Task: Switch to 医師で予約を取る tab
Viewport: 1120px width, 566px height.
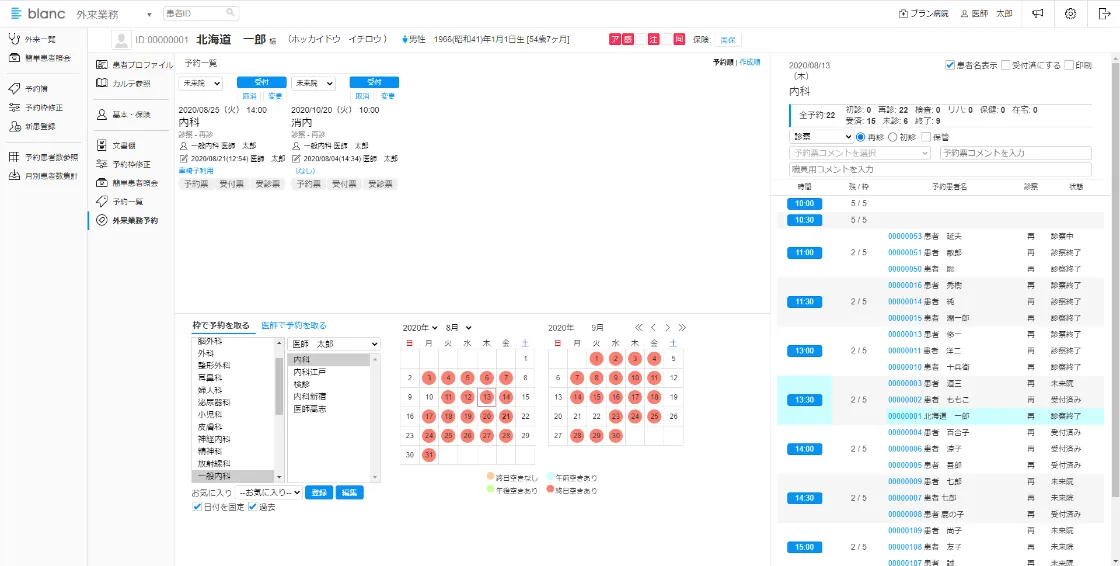Action: [x=294, y=325]
